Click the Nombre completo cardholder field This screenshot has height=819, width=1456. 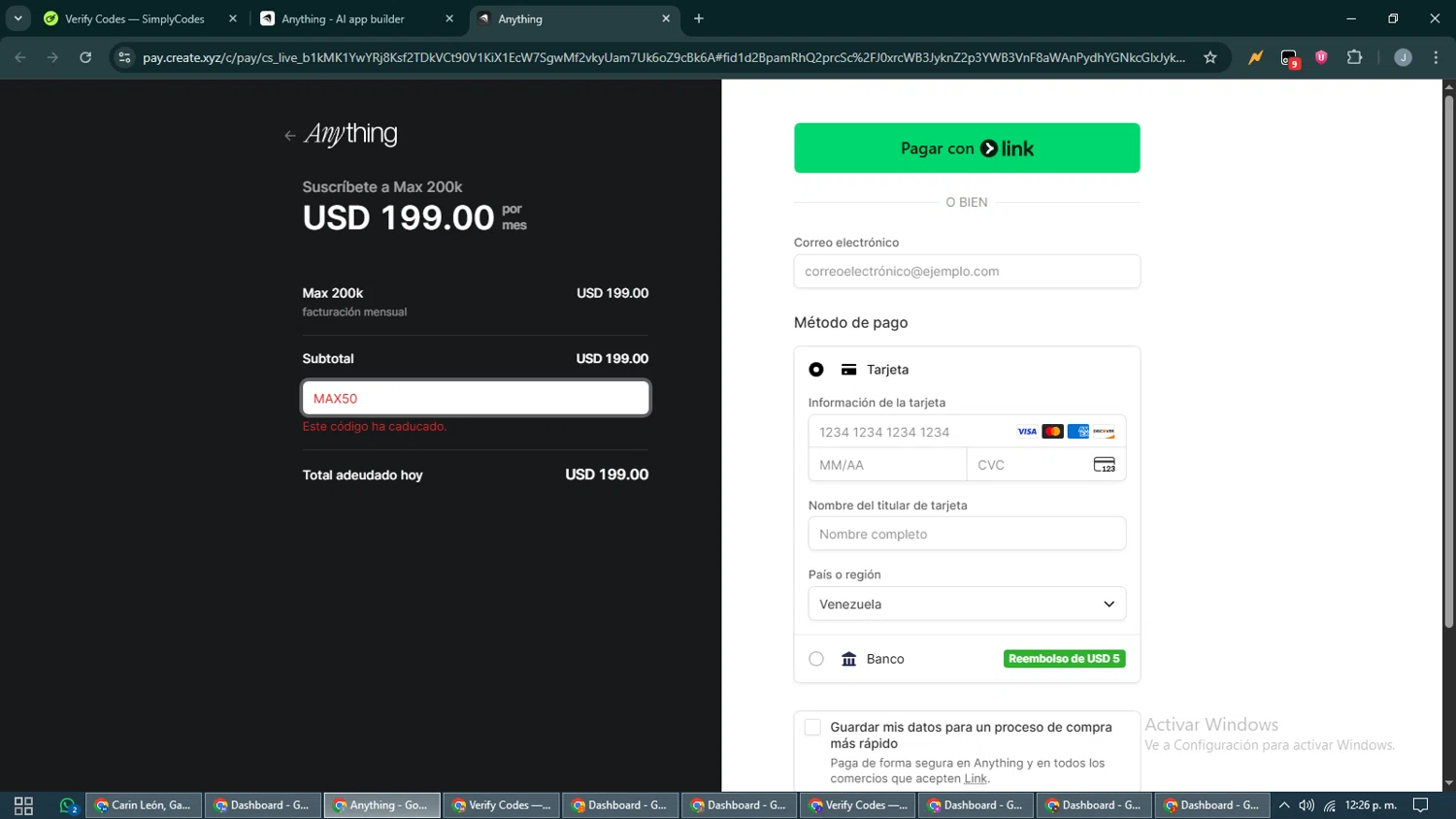coord(967,534)
